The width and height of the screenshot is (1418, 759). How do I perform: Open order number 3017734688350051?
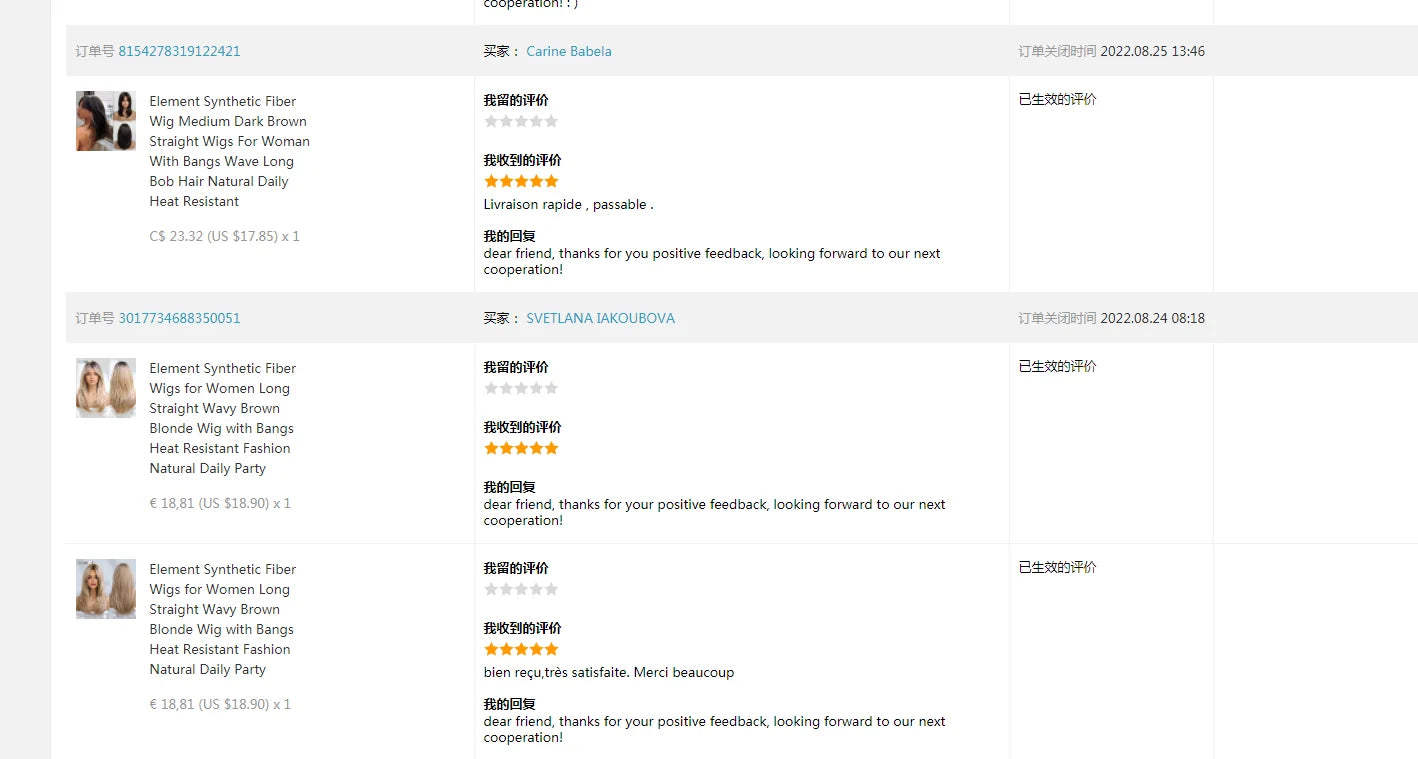point(179,318)
